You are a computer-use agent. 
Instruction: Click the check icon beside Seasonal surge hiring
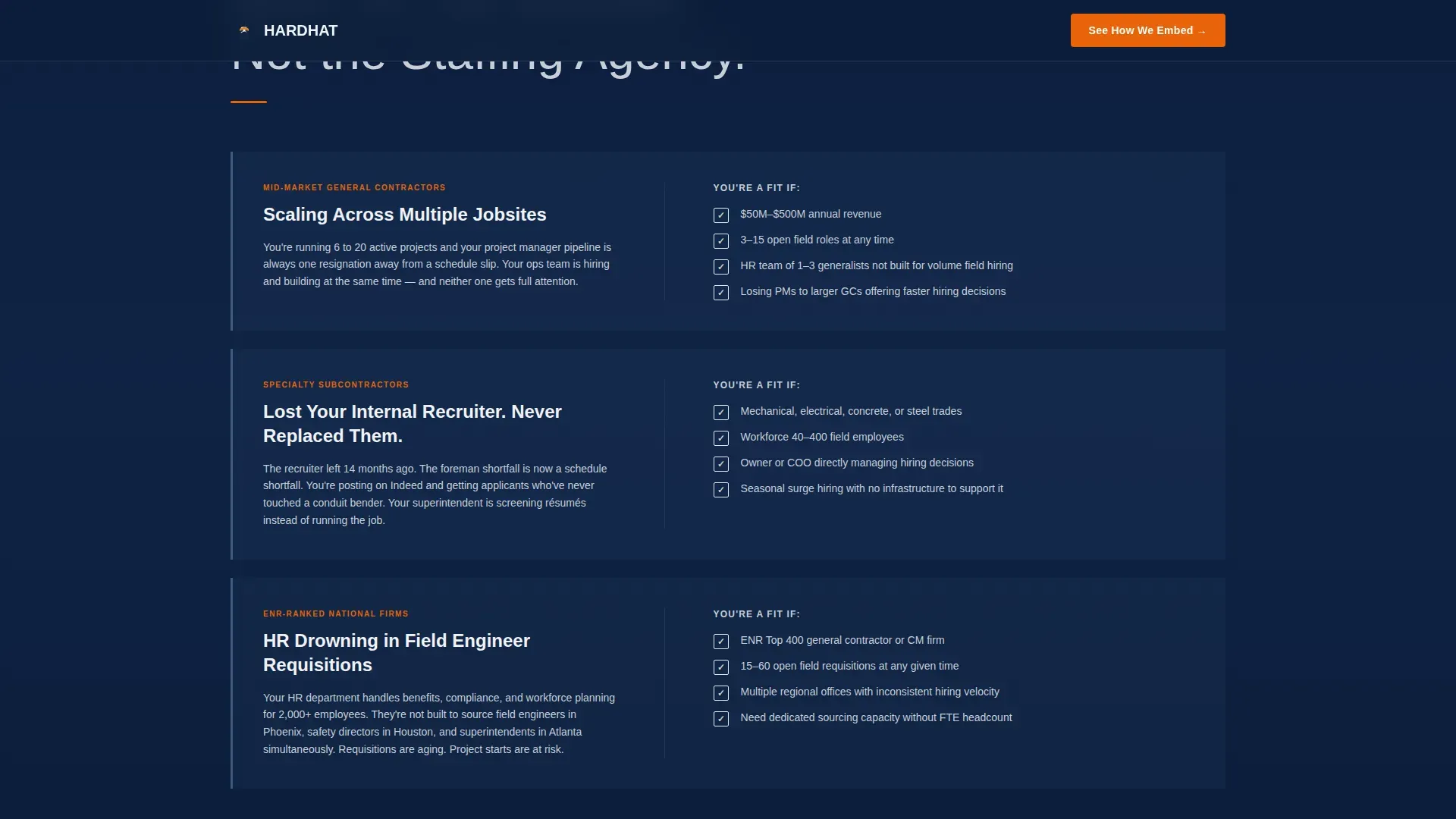pyautogui.click(x=721, y=490)
